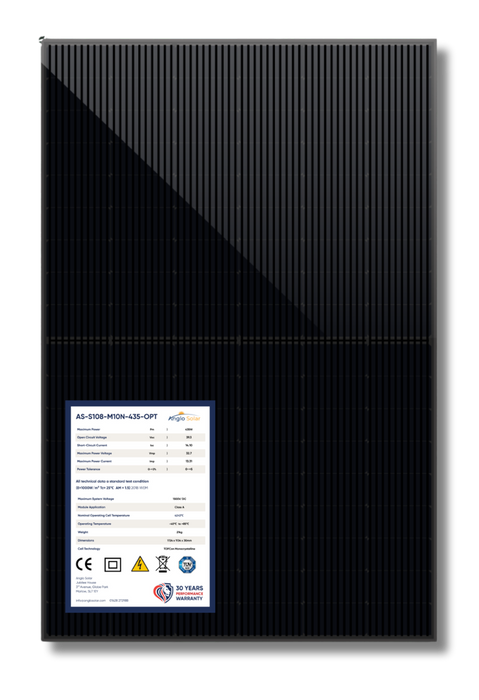The height and width of the screenshot is (700, 479).
Task: Click the Anglo Solar logo
Action: 184,417
